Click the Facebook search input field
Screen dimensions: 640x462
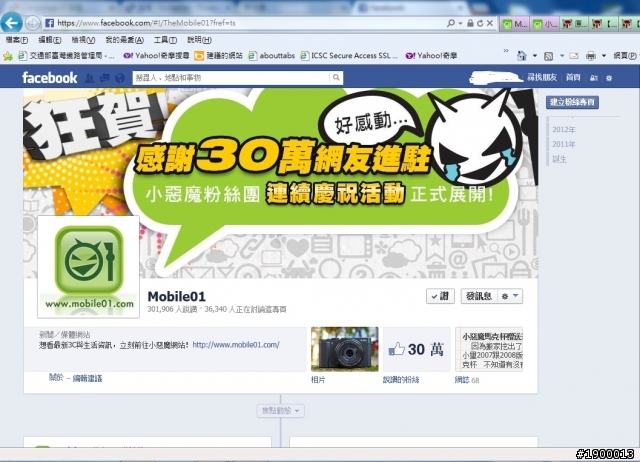pyautogui.click(x=231, y=78)
